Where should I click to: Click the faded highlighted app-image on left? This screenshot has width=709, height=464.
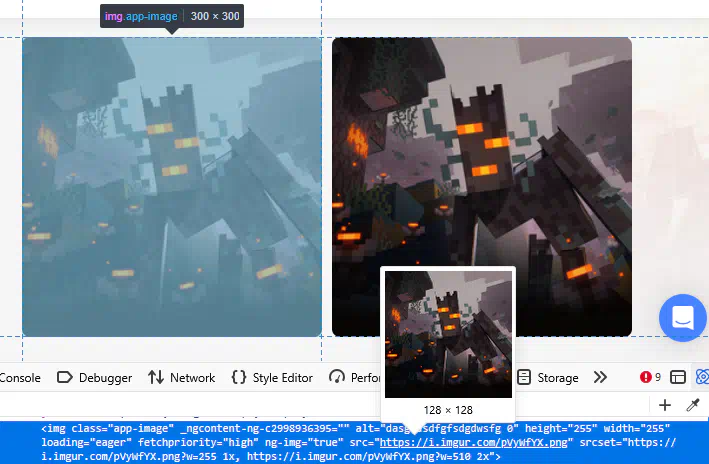click(x=172, y=187)
